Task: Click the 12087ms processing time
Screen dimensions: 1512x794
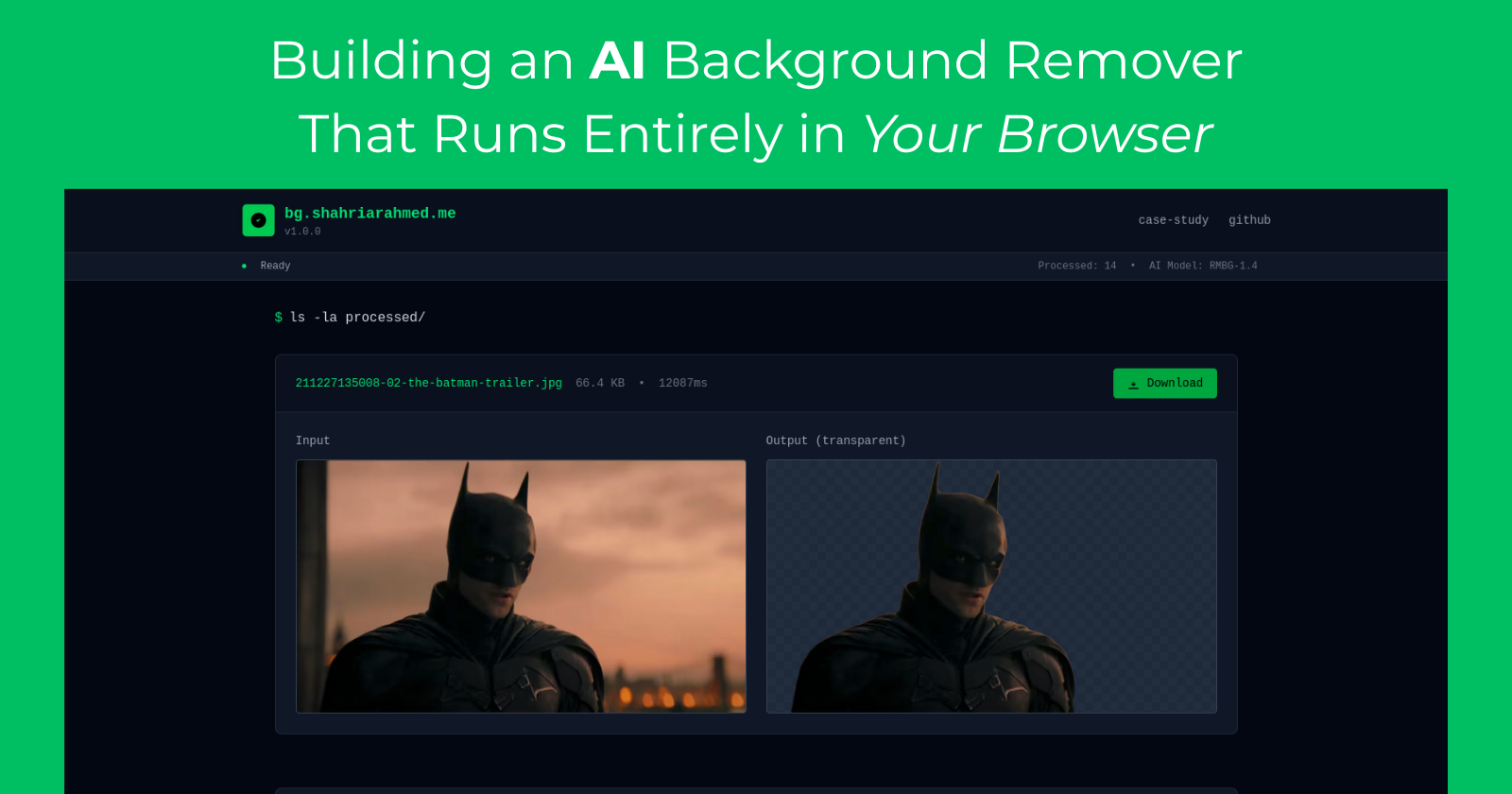Action: [x=682, y=383]
